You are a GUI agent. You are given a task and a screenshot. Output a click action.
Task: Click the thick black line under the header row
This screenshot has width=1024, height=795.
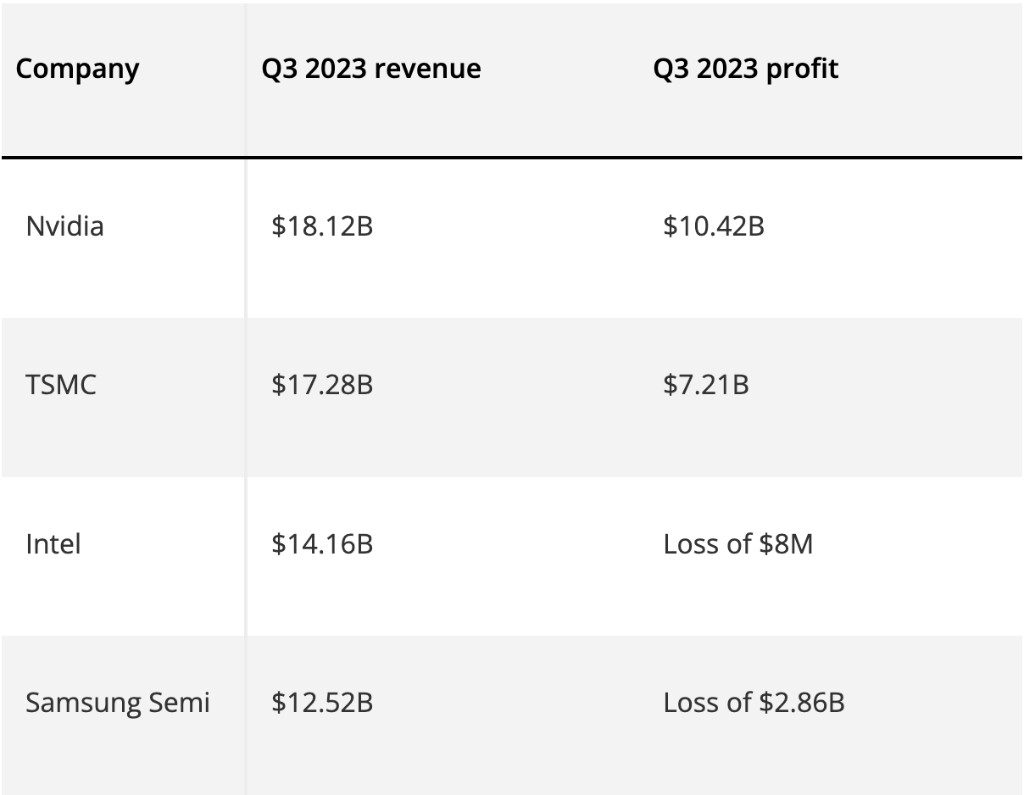point(512,157)
